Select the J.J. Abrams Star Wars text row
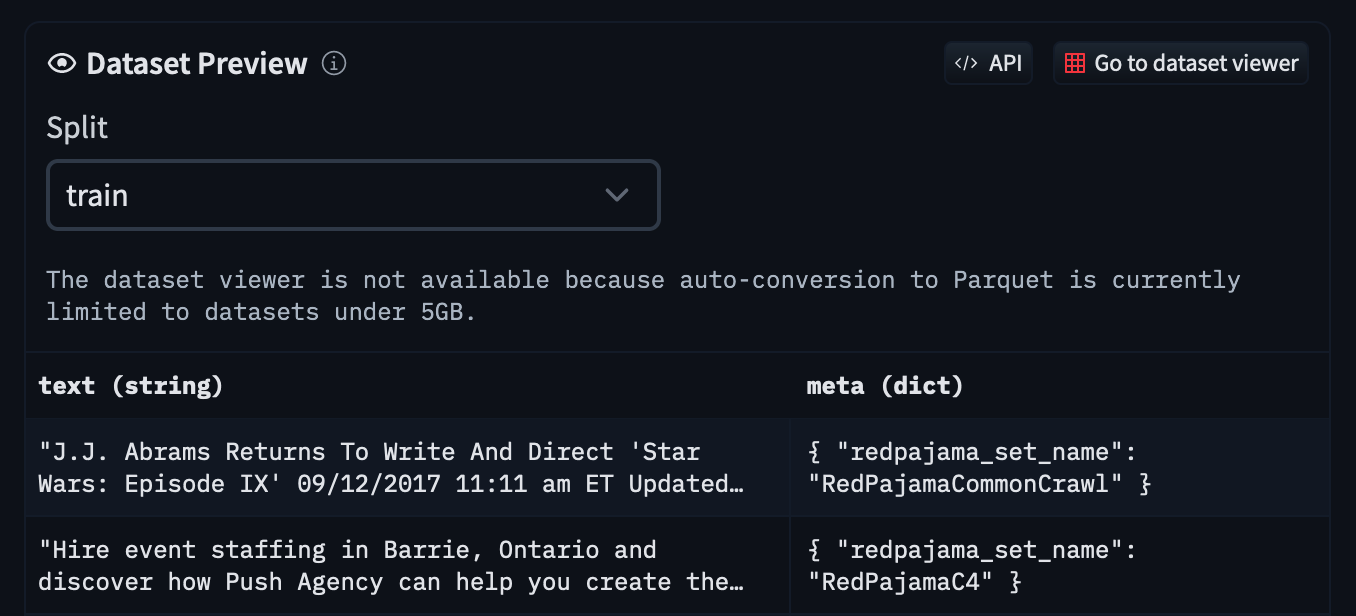This screenshot has width=1356, height=616. pyautogui.click(x=390, y=467)
